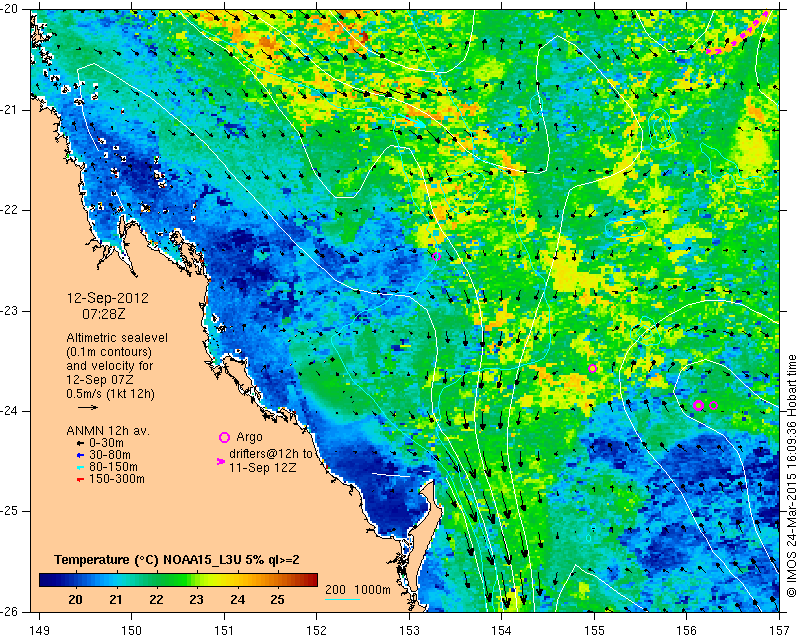The width and height of the screenshot is (800, 640).
Task: Click the "(0.1m contours)" text
Action: tap(109, 352)
